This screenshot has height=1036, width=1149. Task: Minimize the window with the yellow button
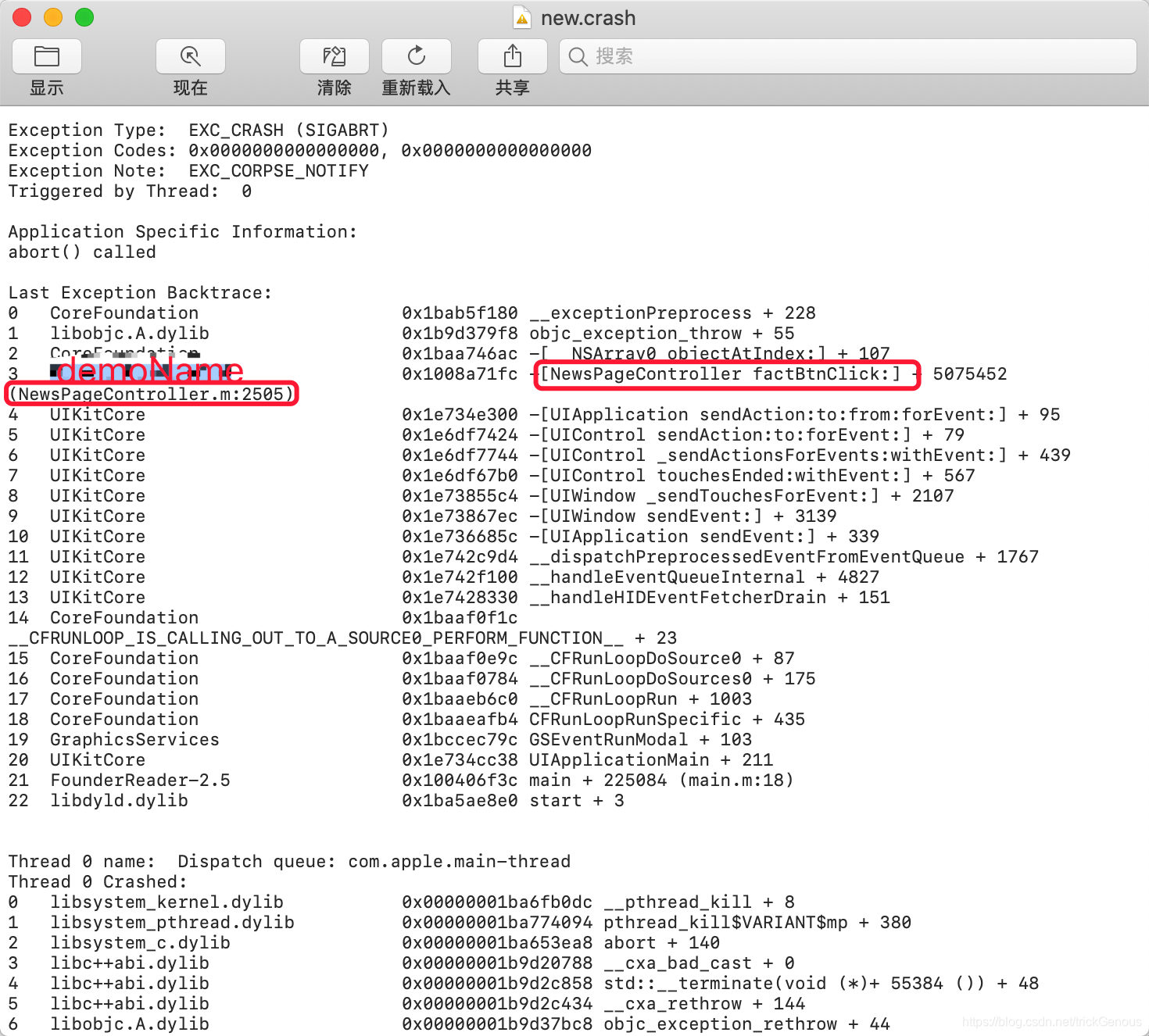click(53, 17)
